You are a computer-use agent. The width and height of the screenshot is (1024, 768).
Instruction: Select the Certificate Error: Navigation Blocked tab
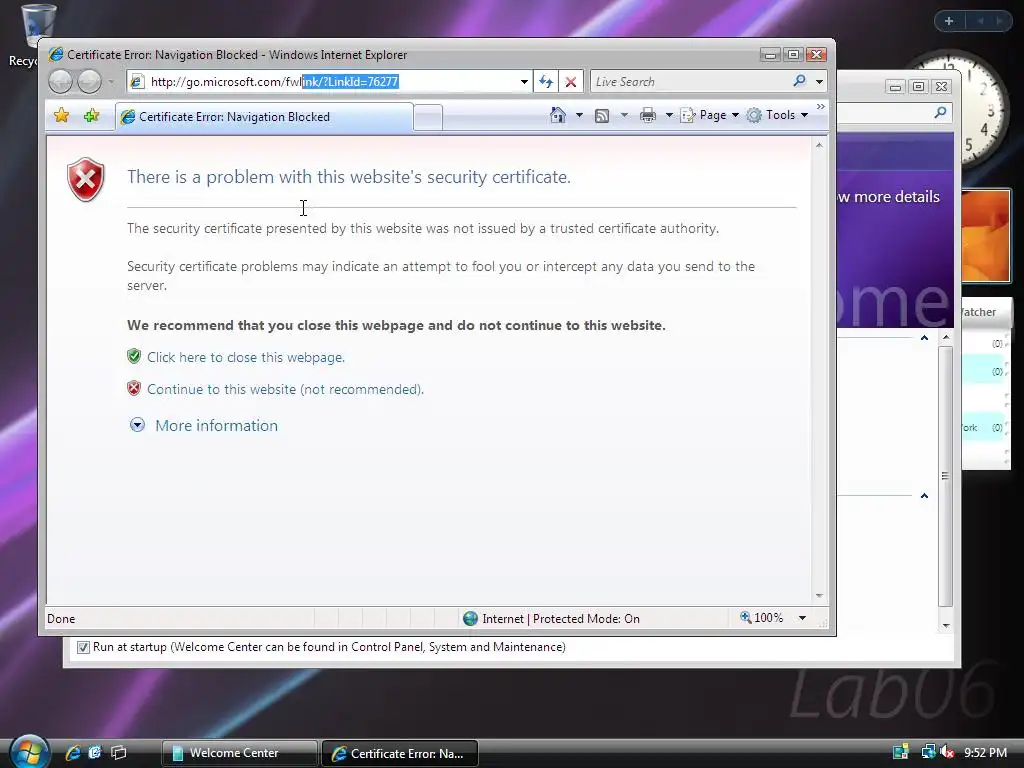click(x=264, y=117)
